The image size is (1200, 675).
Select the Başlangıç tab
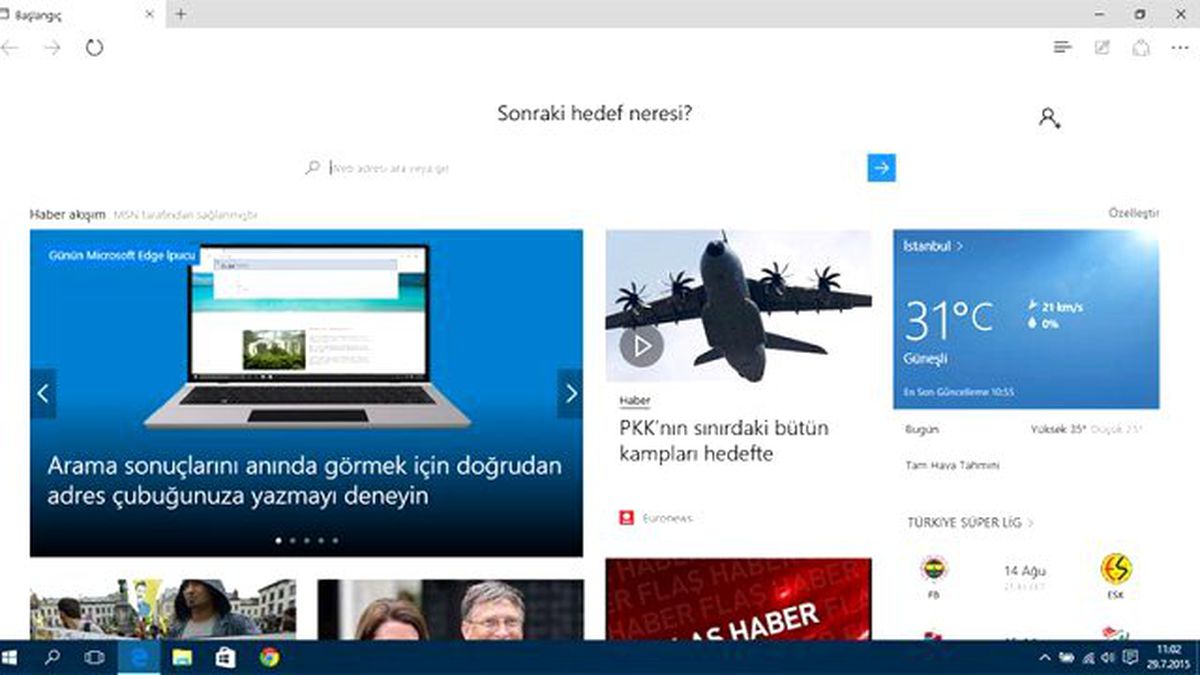click(80, 14)
